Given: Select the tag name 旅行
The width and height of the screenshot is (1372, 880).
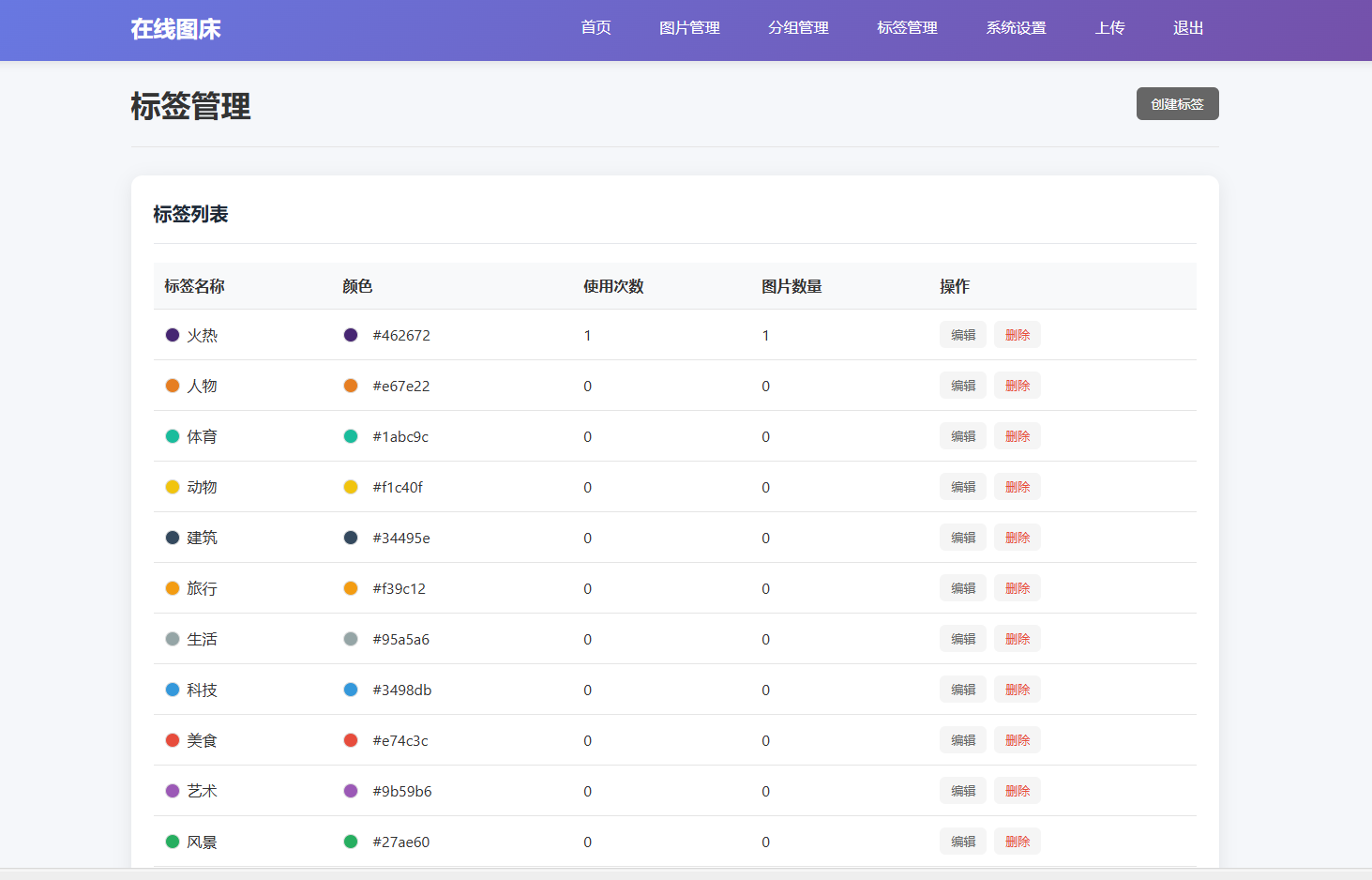Looking at the screenshot, I should point(202,588).
